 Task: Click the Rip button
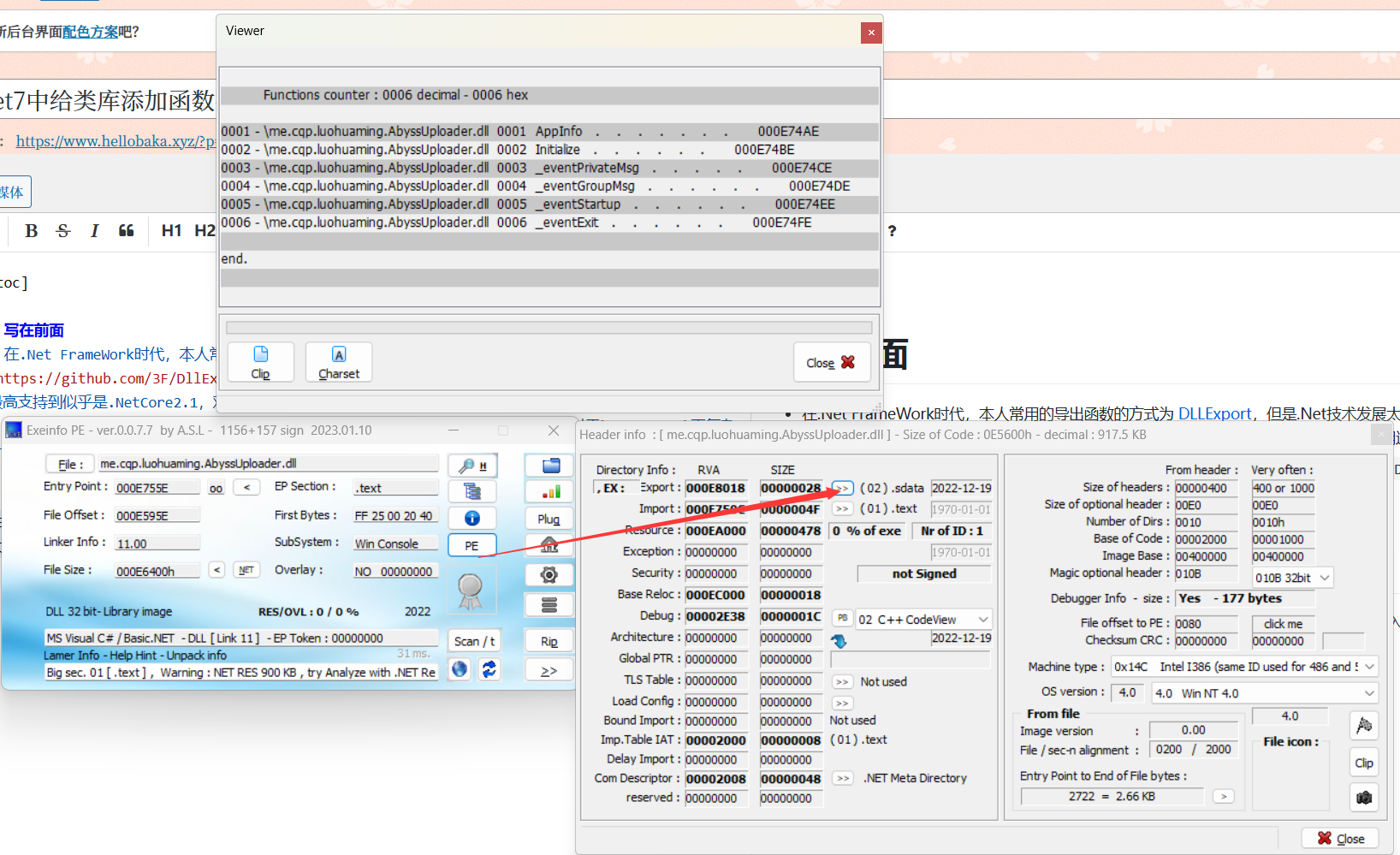click(549, 641)
